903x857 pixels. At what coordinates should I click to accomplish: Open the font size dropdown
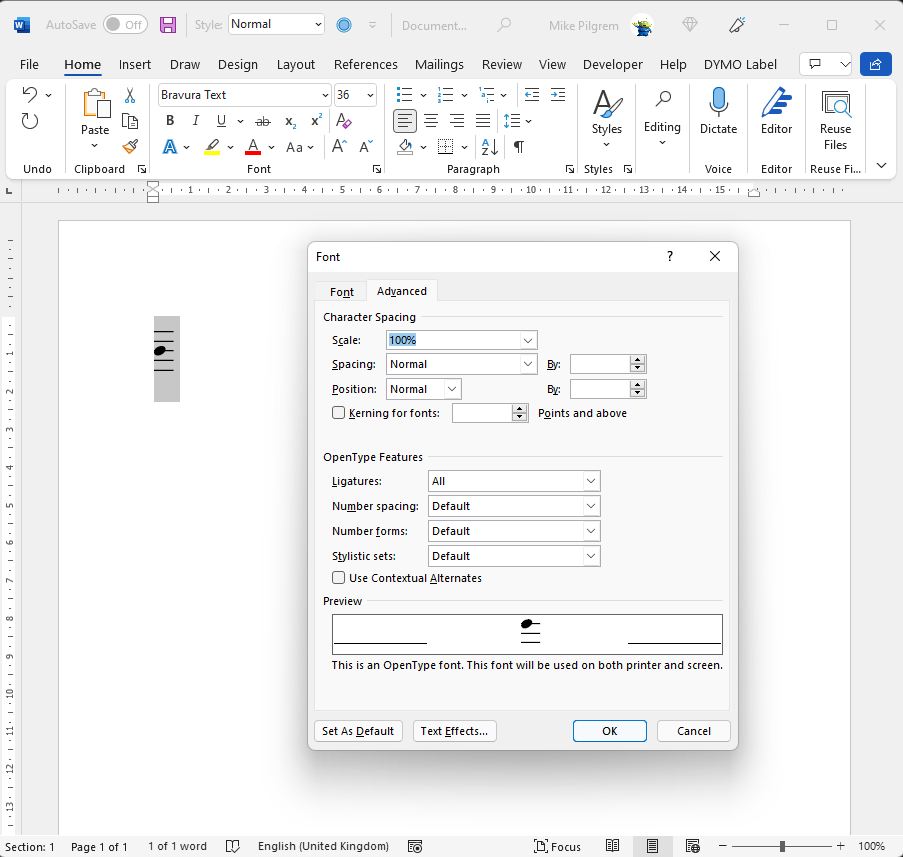(370, 95)
